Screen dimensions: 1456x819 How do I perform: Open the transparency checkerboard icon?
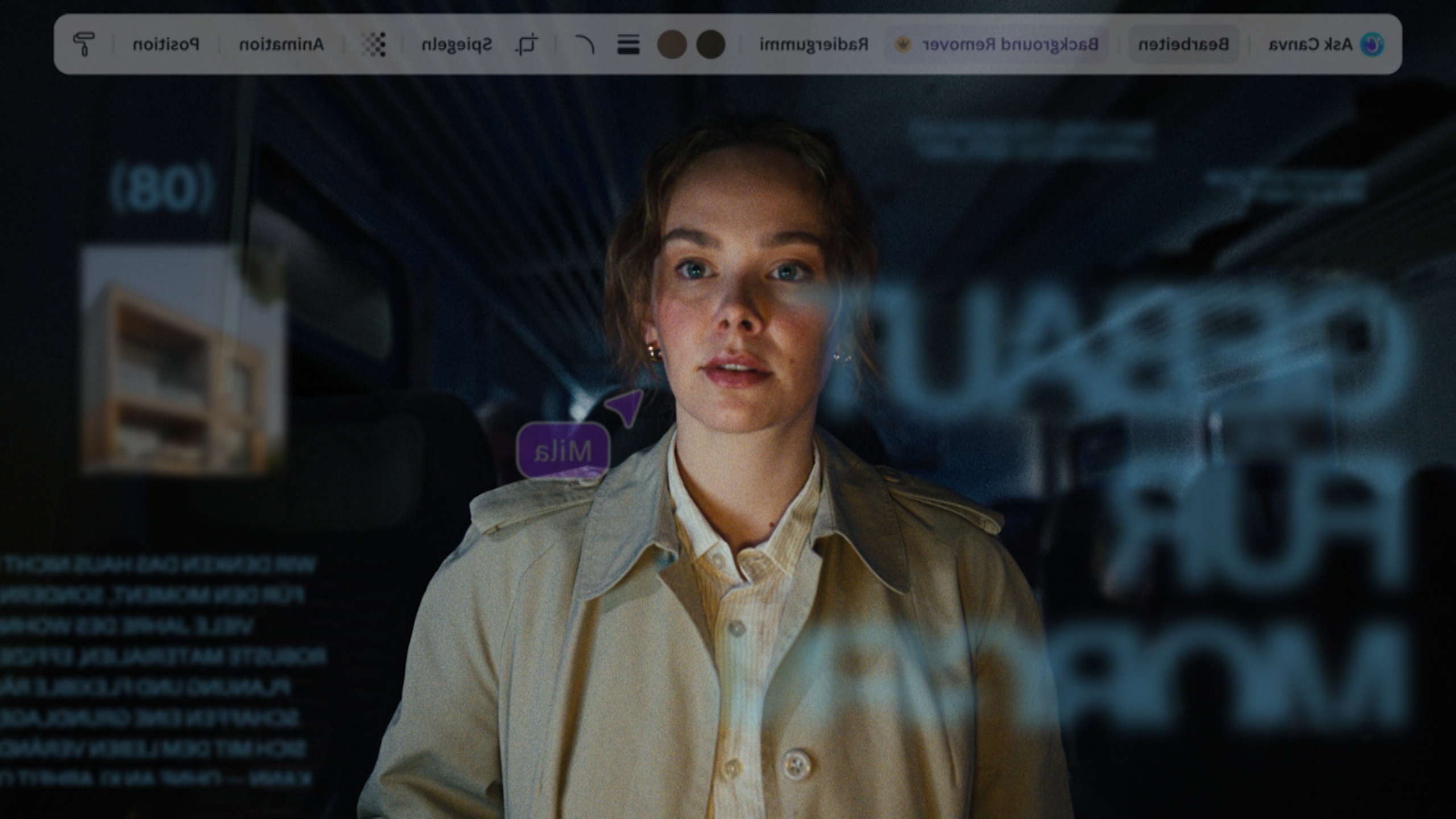point(374,44)
